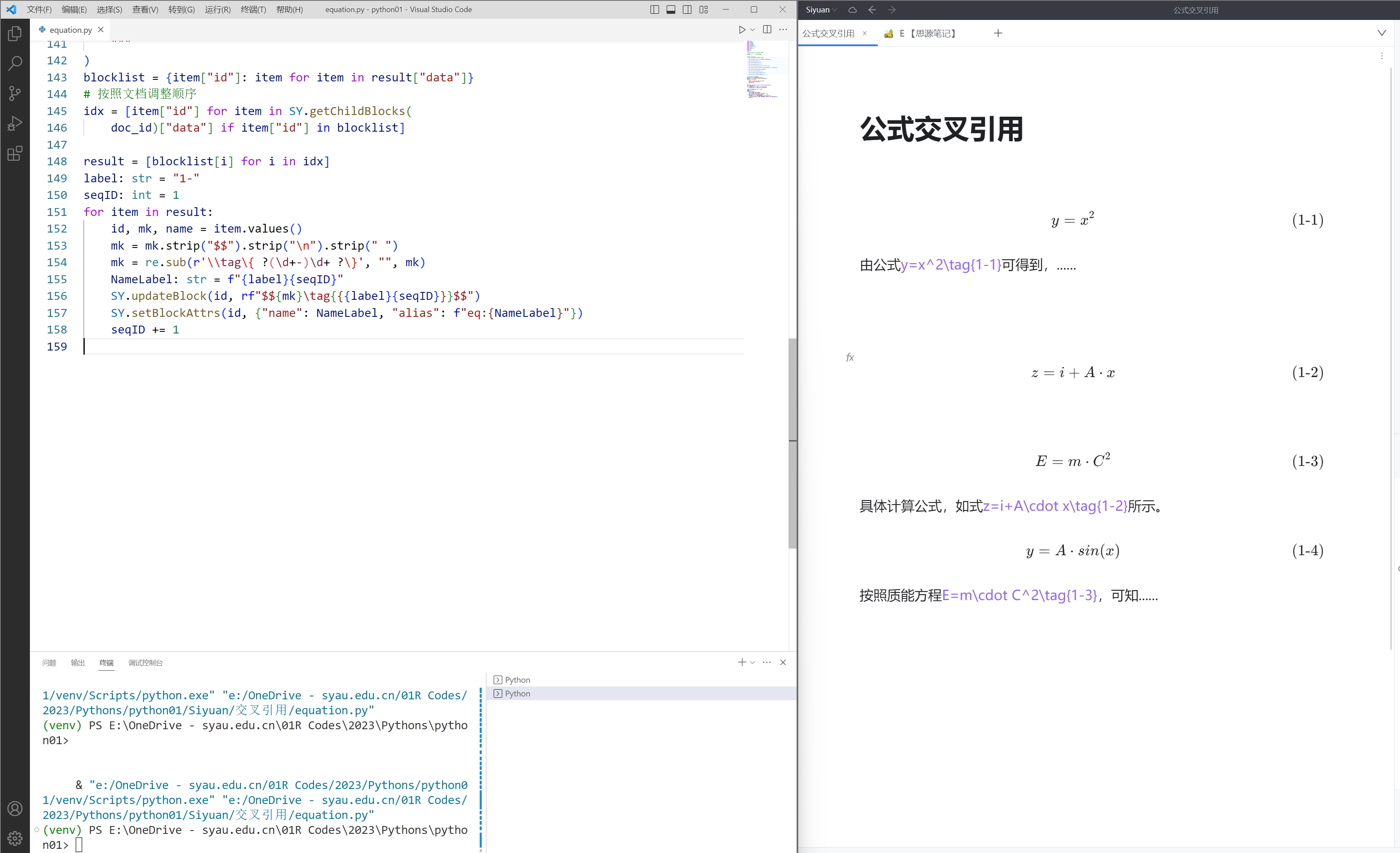
Task: Expand new terminal launch profile dropdown
Action: pos(753,663)
